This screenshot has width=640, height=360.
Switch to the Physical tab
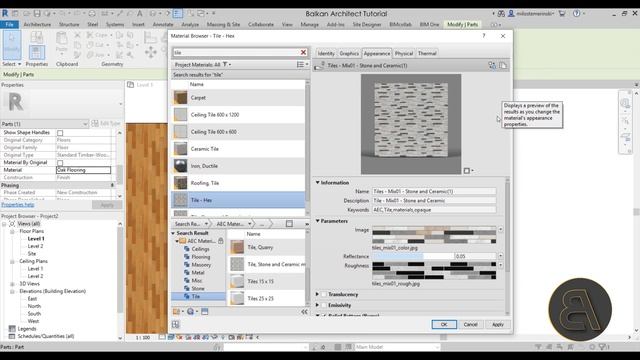click(404, 53)
